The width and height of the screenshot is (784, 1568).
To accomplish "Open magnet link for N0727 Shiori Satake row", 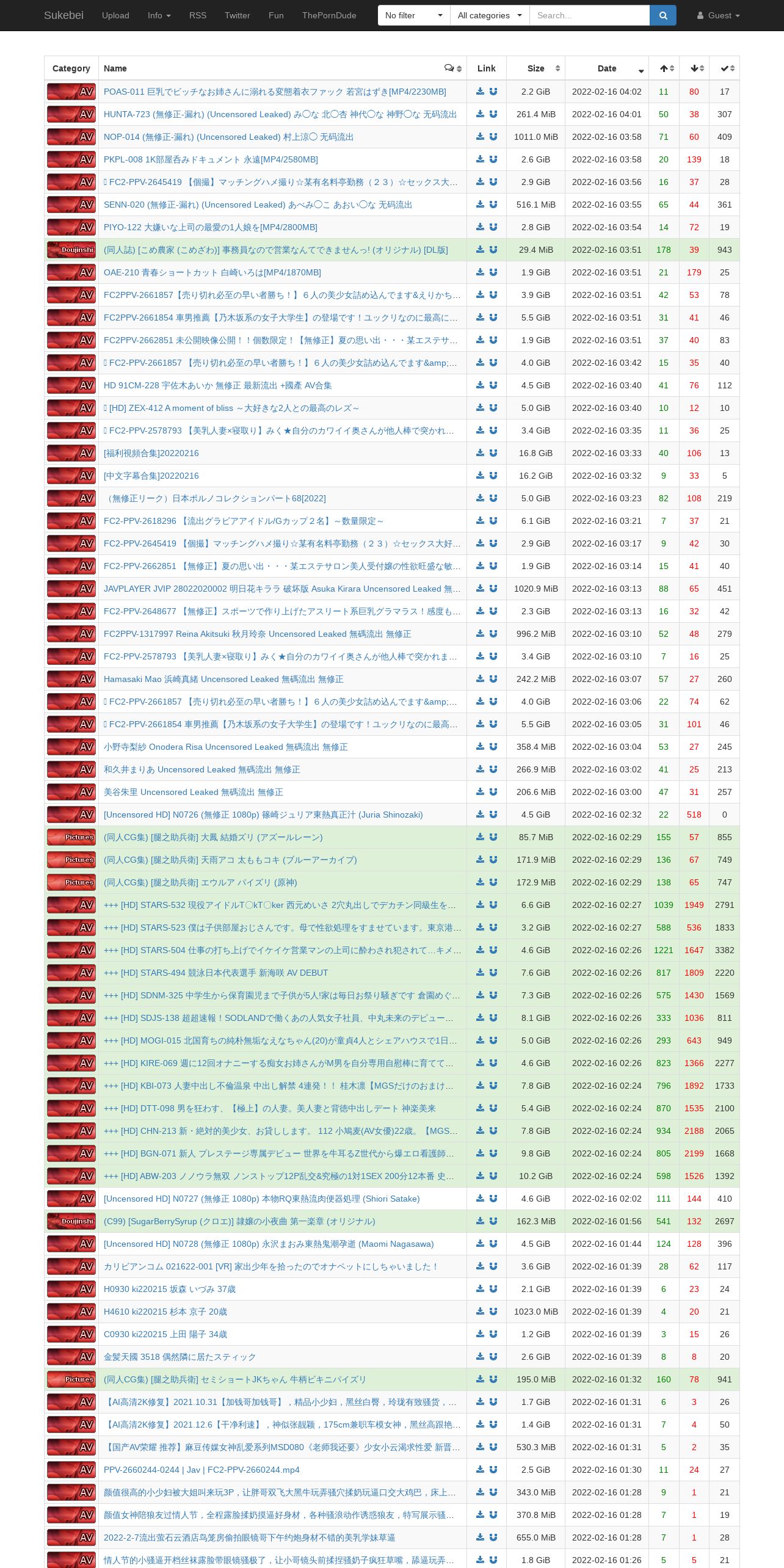I will [493, 1199].
